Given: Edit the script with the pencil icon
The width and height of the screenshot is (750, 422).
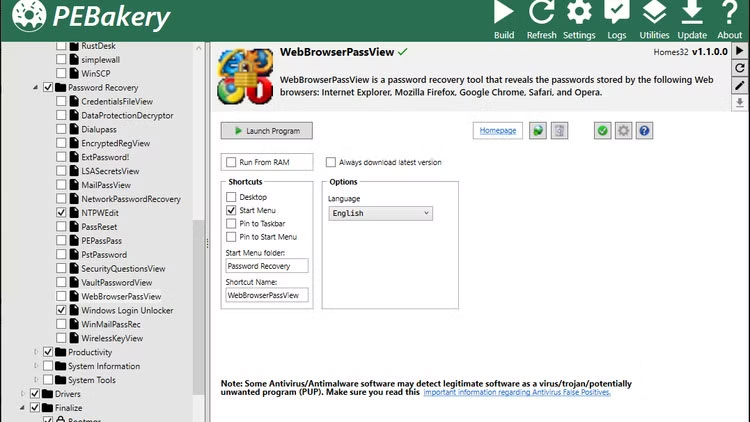Looking at the screenshot, I should point(739,85).
